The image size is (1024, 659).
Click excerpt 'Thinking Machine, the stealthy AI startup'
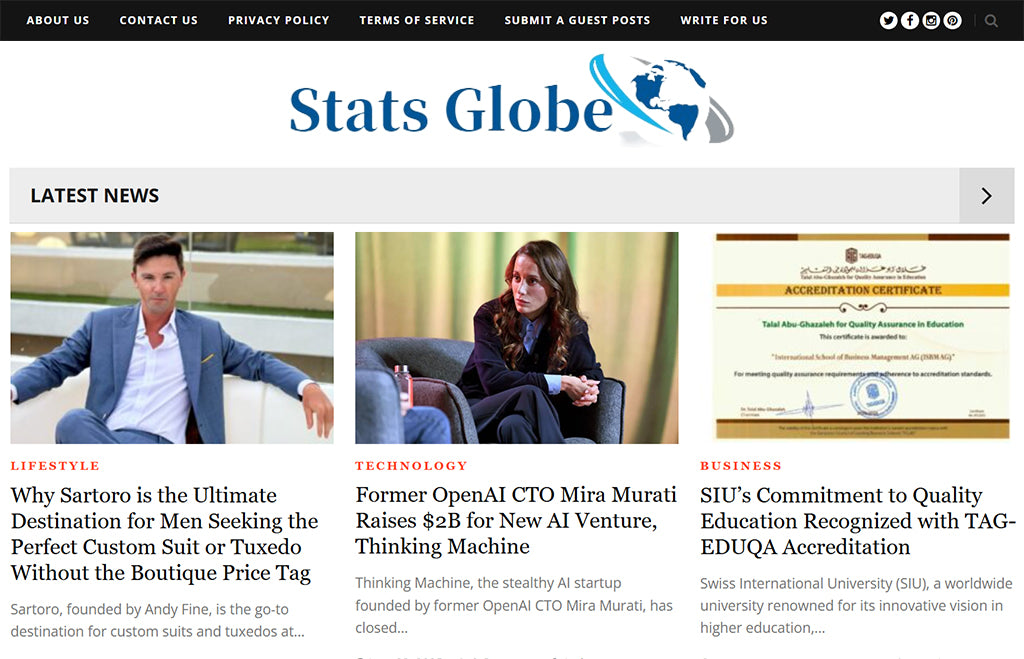(514, 605)
